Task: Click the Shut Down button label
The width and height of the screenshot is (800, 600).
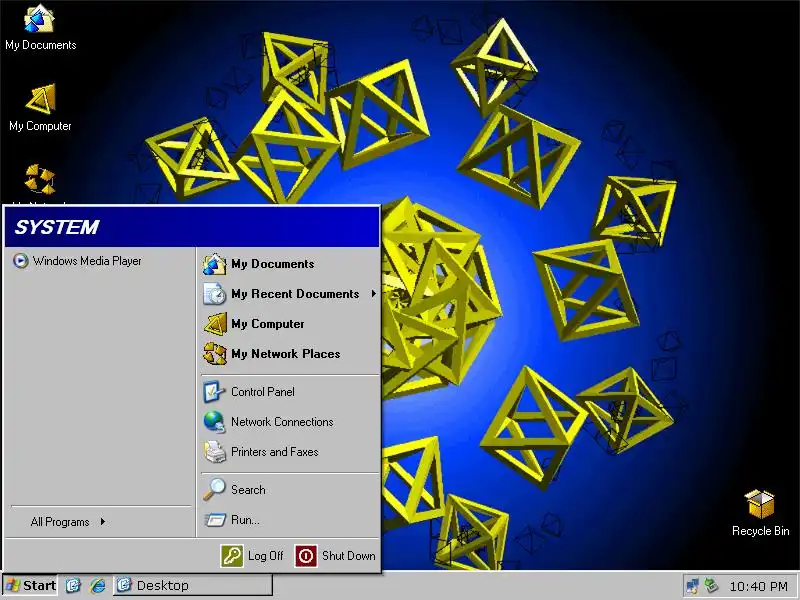Action: click(x=349, y=556)
